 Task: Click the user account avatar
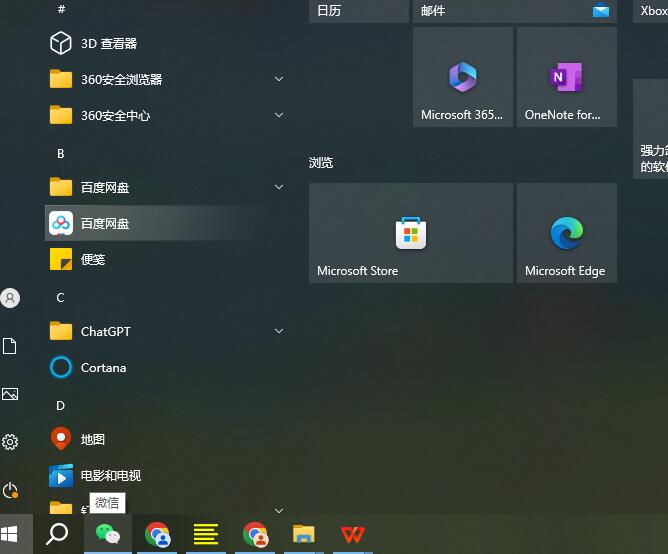click(11, 298)
